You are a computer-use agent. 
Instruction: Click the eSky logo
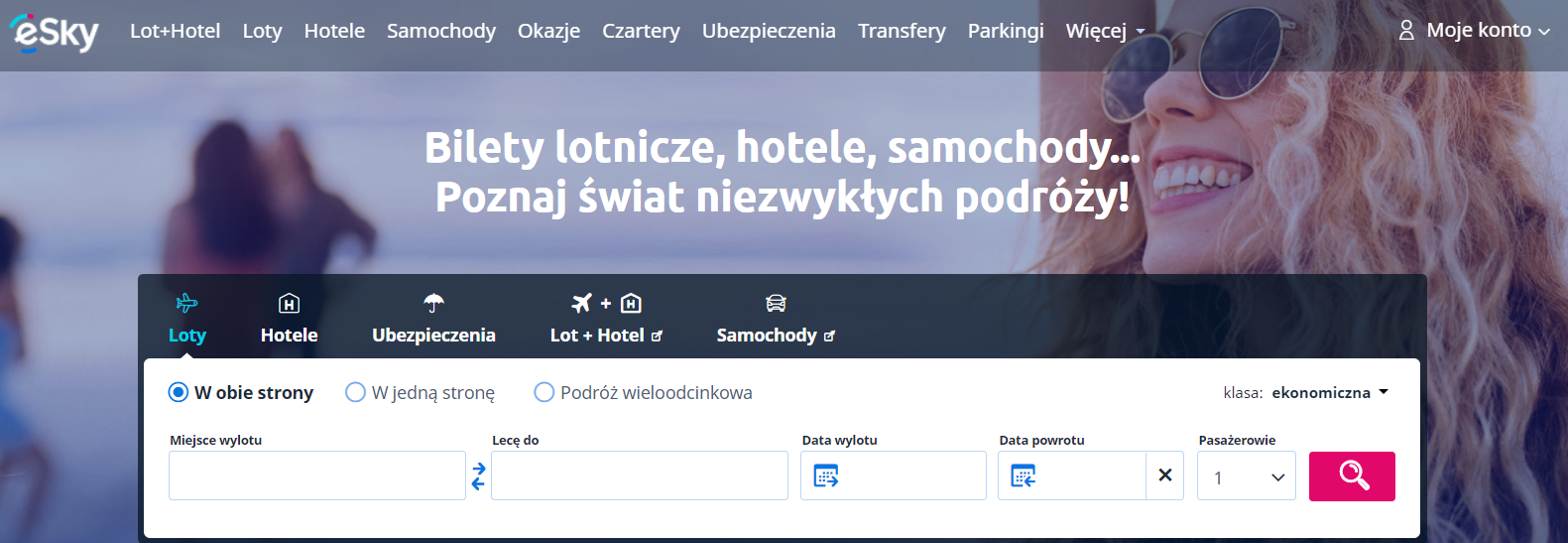click(55, 32)
